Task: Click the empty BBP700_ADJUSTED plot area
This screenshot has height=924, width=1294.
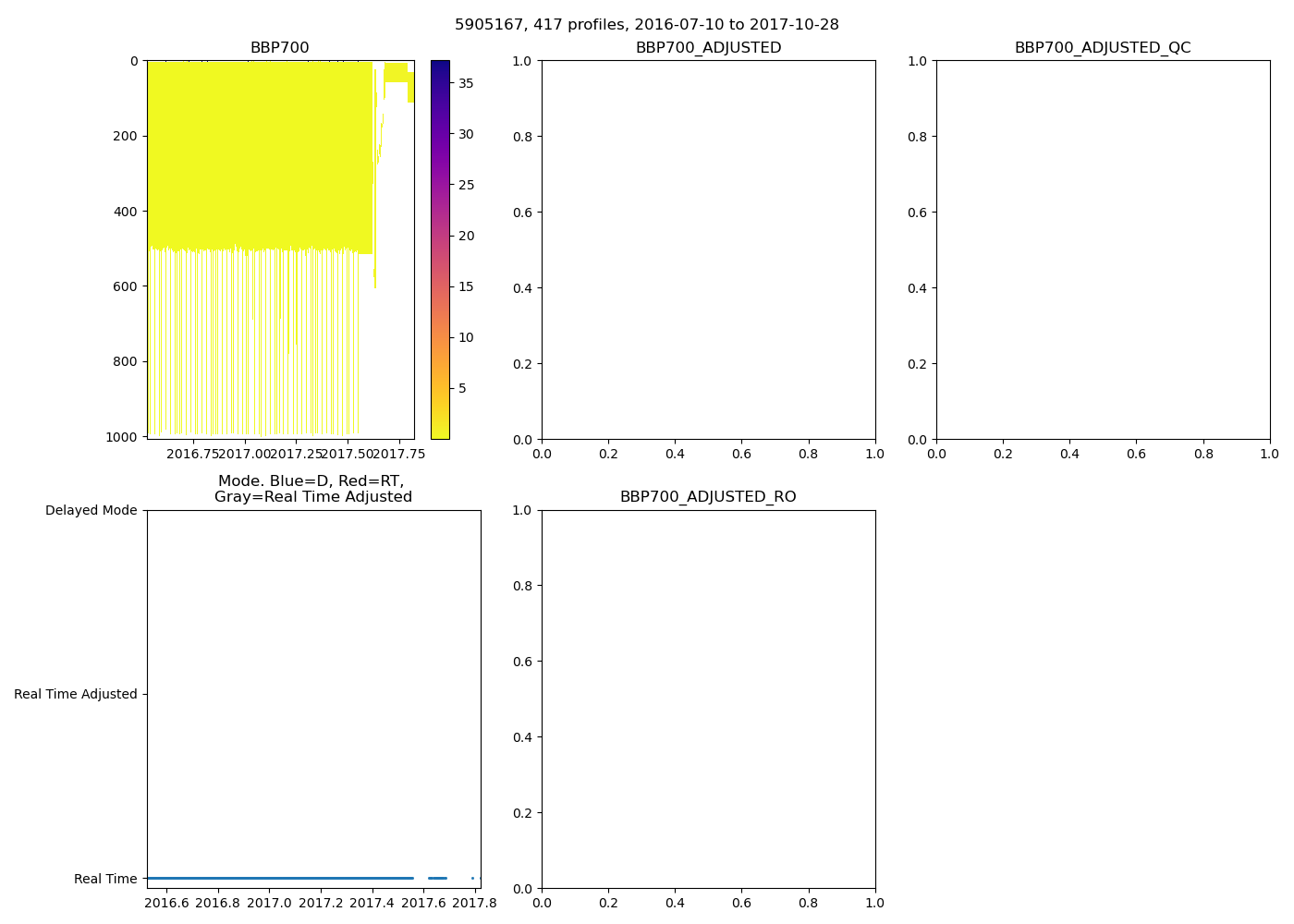Action: point(708,249)
